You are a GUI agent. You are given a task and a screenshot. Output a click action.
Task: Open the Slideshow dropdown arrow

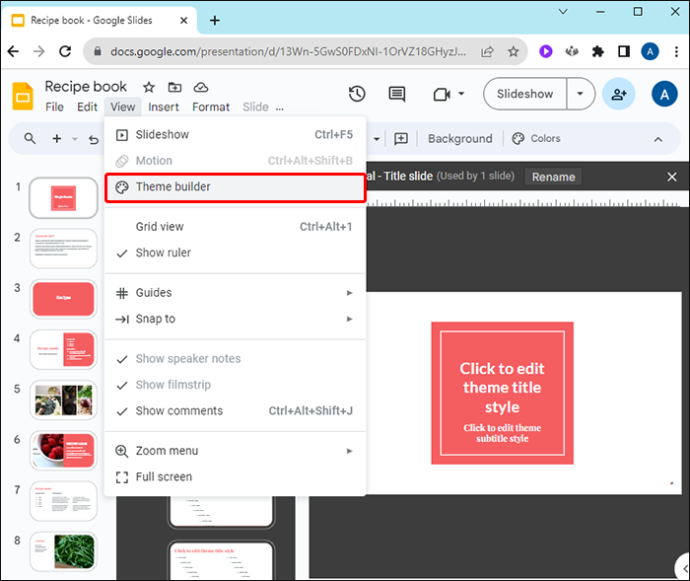[x=580, y=94]
